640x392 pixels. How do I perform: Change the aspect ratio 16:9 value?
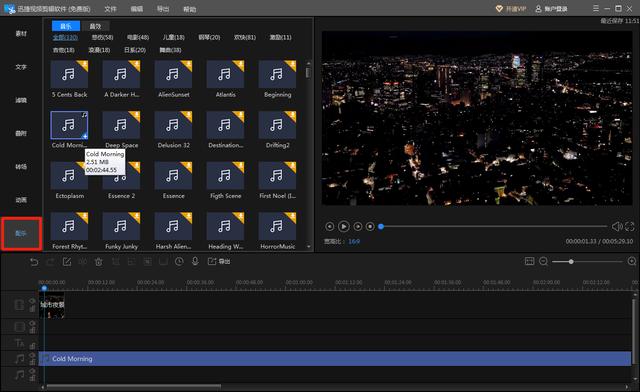click(x=354, y=241)
